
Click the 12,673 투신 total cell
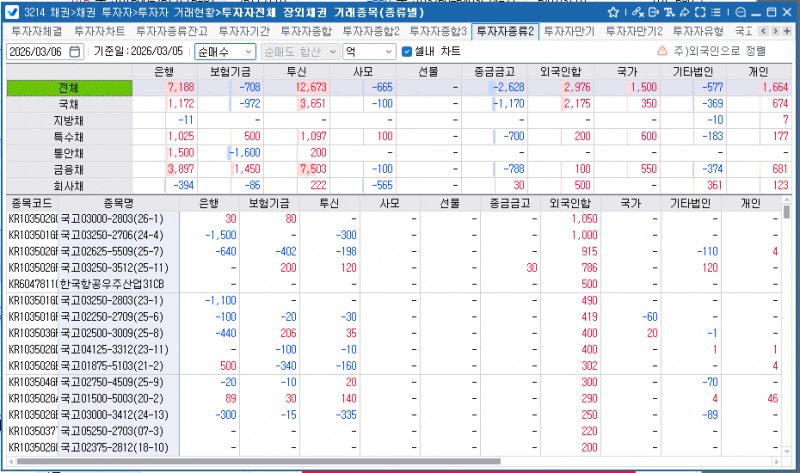pyautogui.click(x=297, y=88)
